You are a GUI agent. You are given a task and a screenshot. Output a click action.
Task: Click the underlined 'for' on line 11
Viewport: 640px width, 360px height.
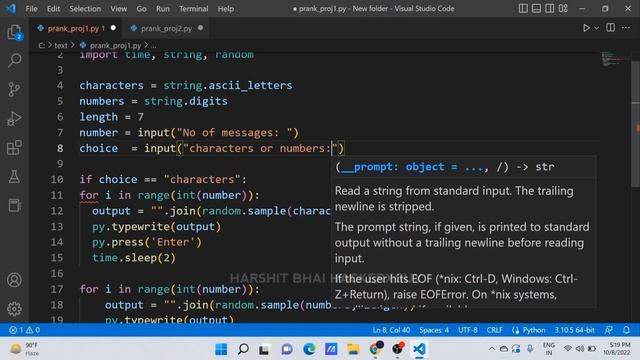click(89, 196)
